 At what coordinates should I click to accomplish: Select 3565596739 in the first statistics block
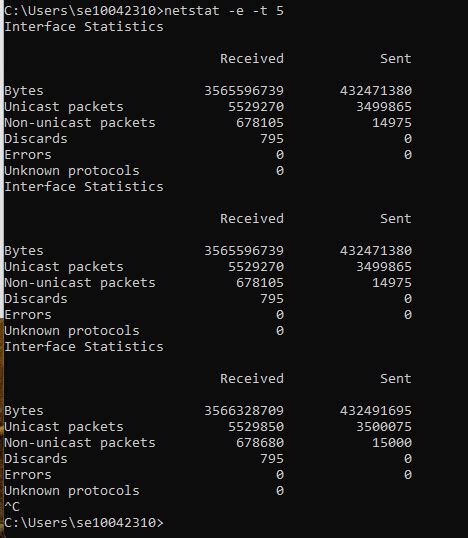tap(244, 91)
